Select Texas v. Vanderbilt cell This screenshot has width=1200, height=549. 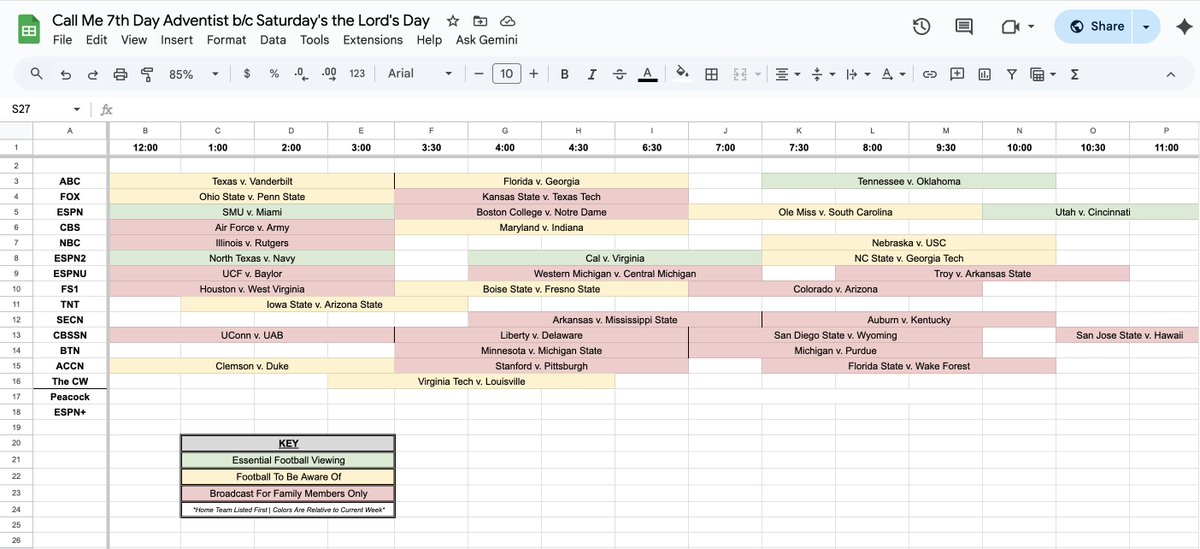pyautogui.click(x=252, y=181)
